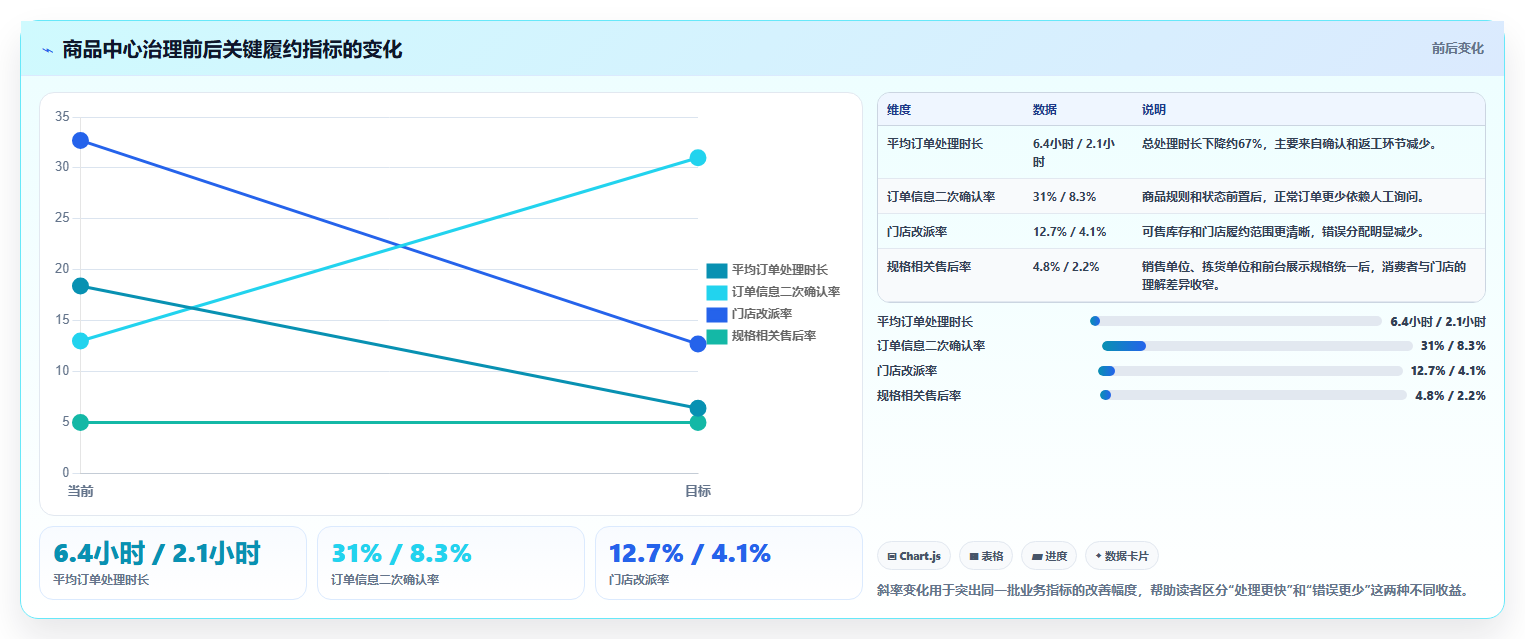Viewport: 1525px width, 639px height.
Task: Click the 说明 column header
Action: pos(1154,110)
